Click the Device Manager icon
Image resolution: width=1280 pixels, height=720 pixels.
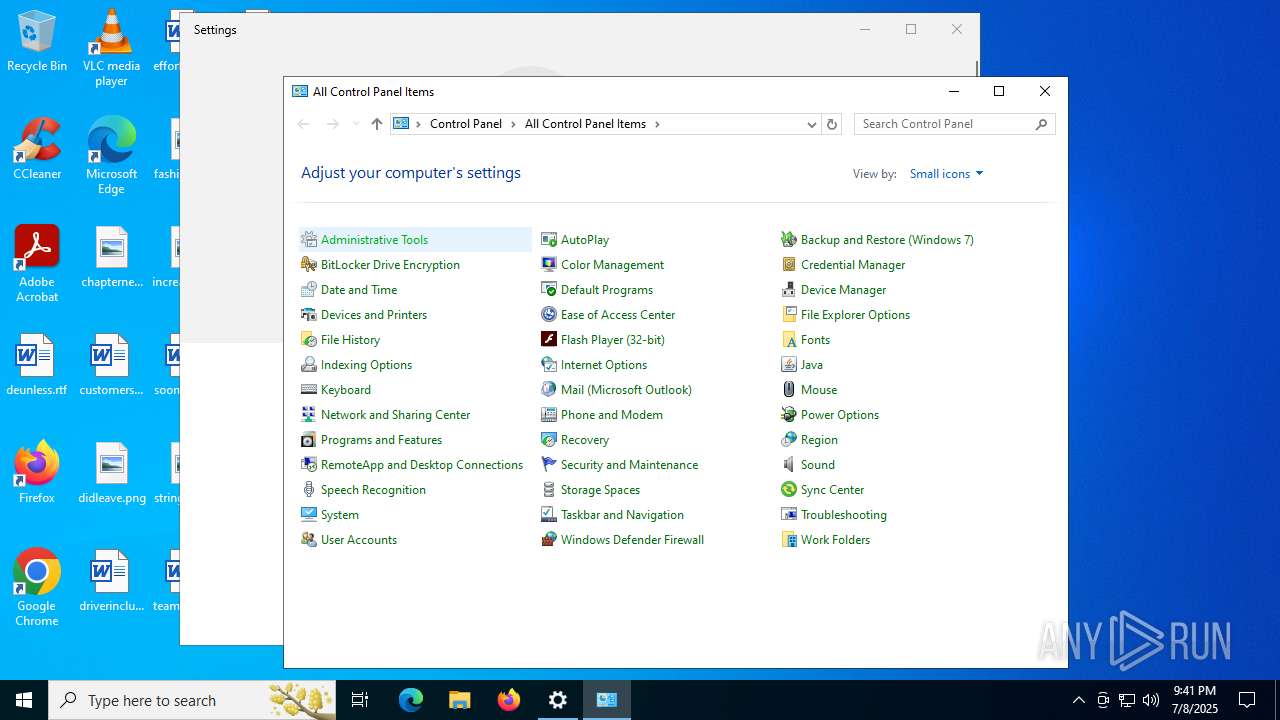coord(789,290)
